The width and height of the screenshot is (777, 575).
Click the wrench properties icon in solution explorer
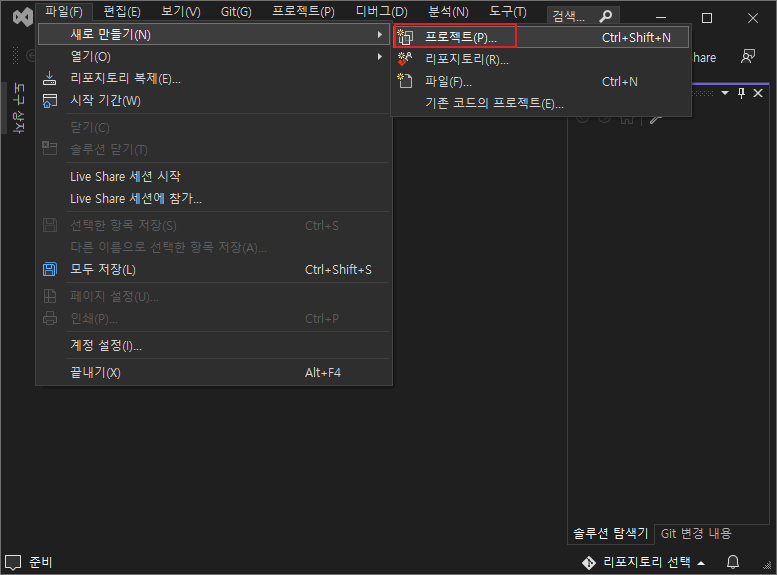[656, 119]
